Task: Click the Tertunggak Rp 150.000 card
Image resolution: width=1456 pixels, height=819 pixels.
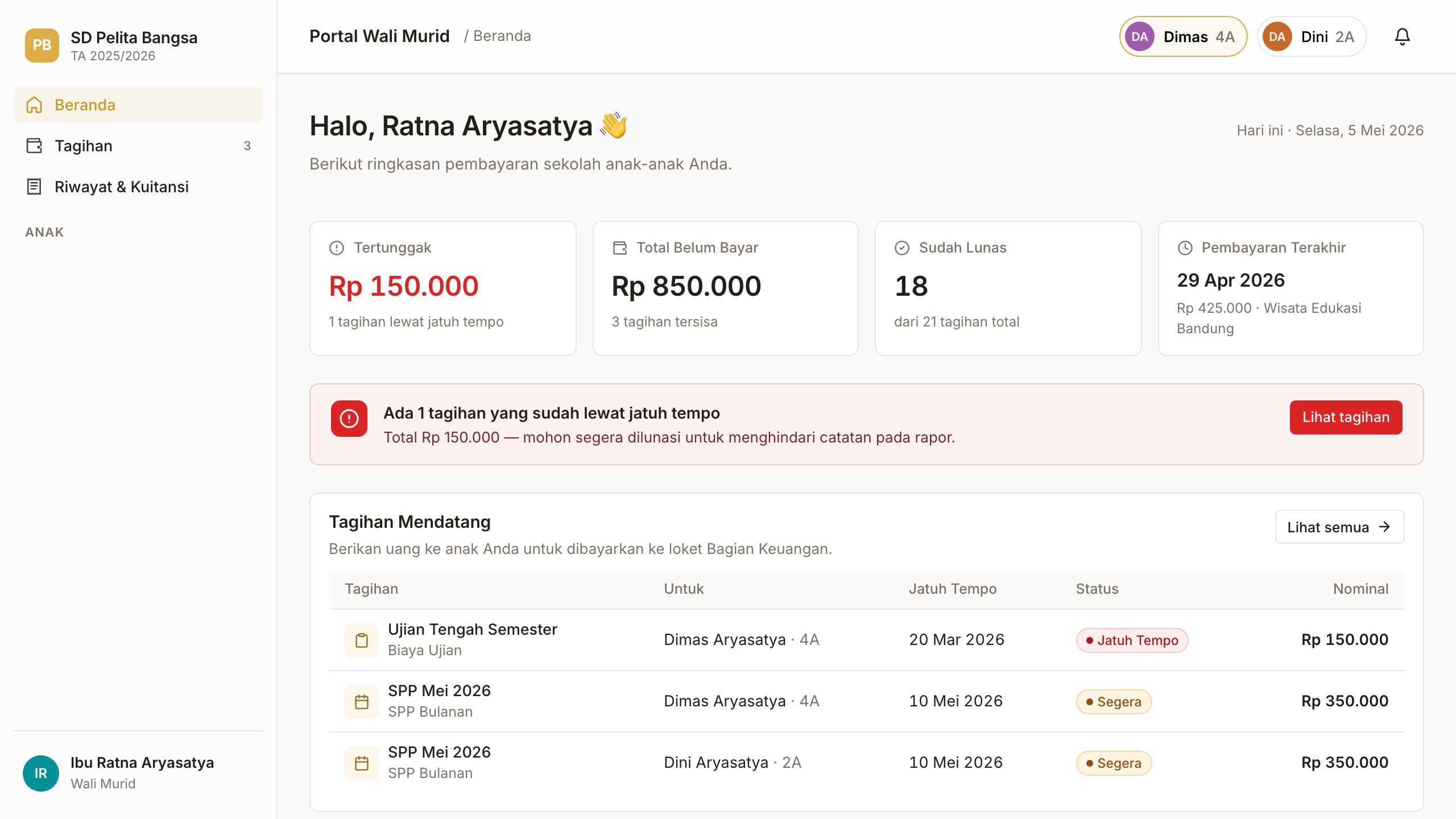Action: click(x=442, y=288)
